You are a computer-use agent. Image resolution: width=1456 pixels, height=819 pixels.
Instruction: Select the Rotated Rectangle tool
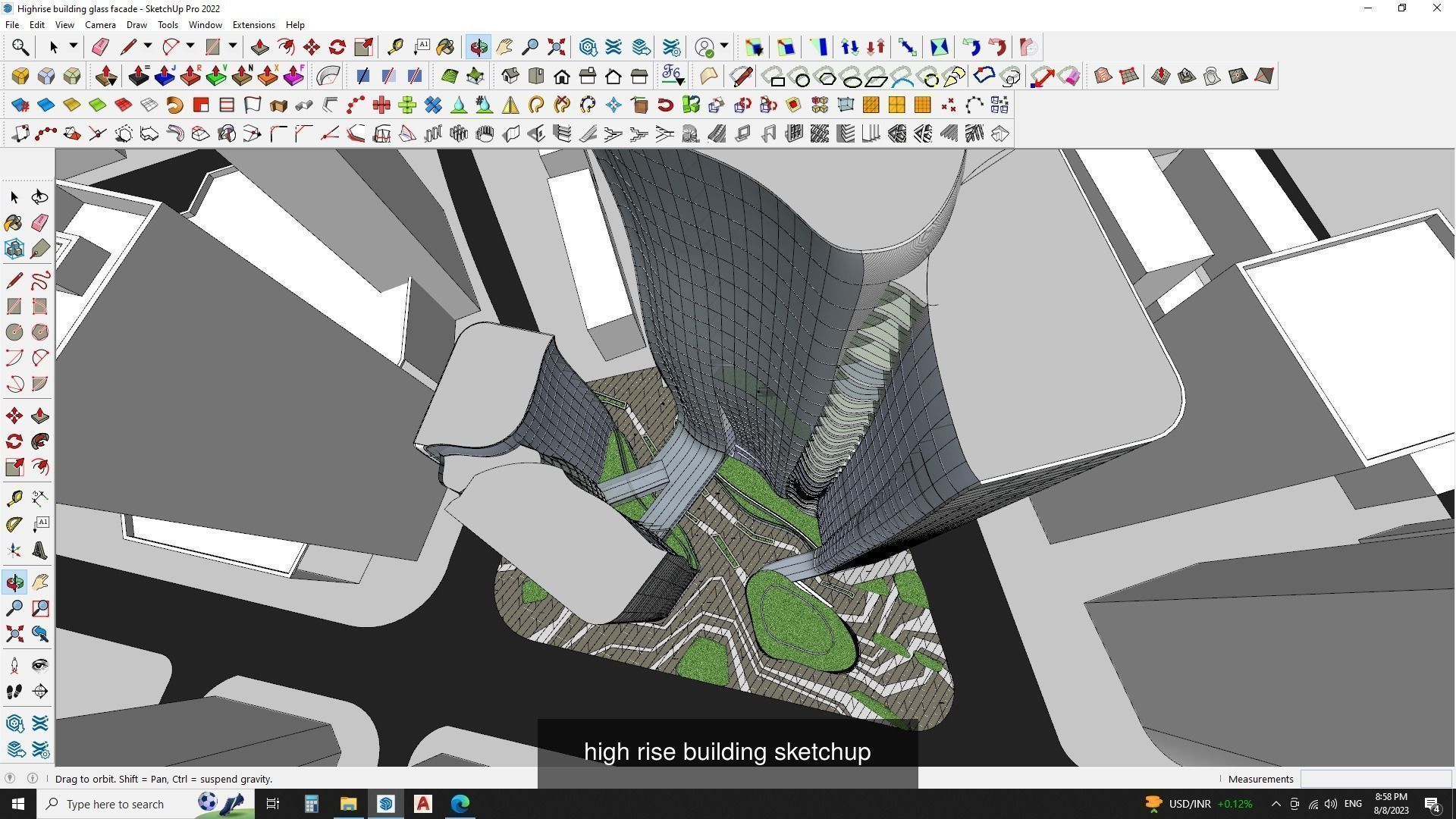(40, 306)
